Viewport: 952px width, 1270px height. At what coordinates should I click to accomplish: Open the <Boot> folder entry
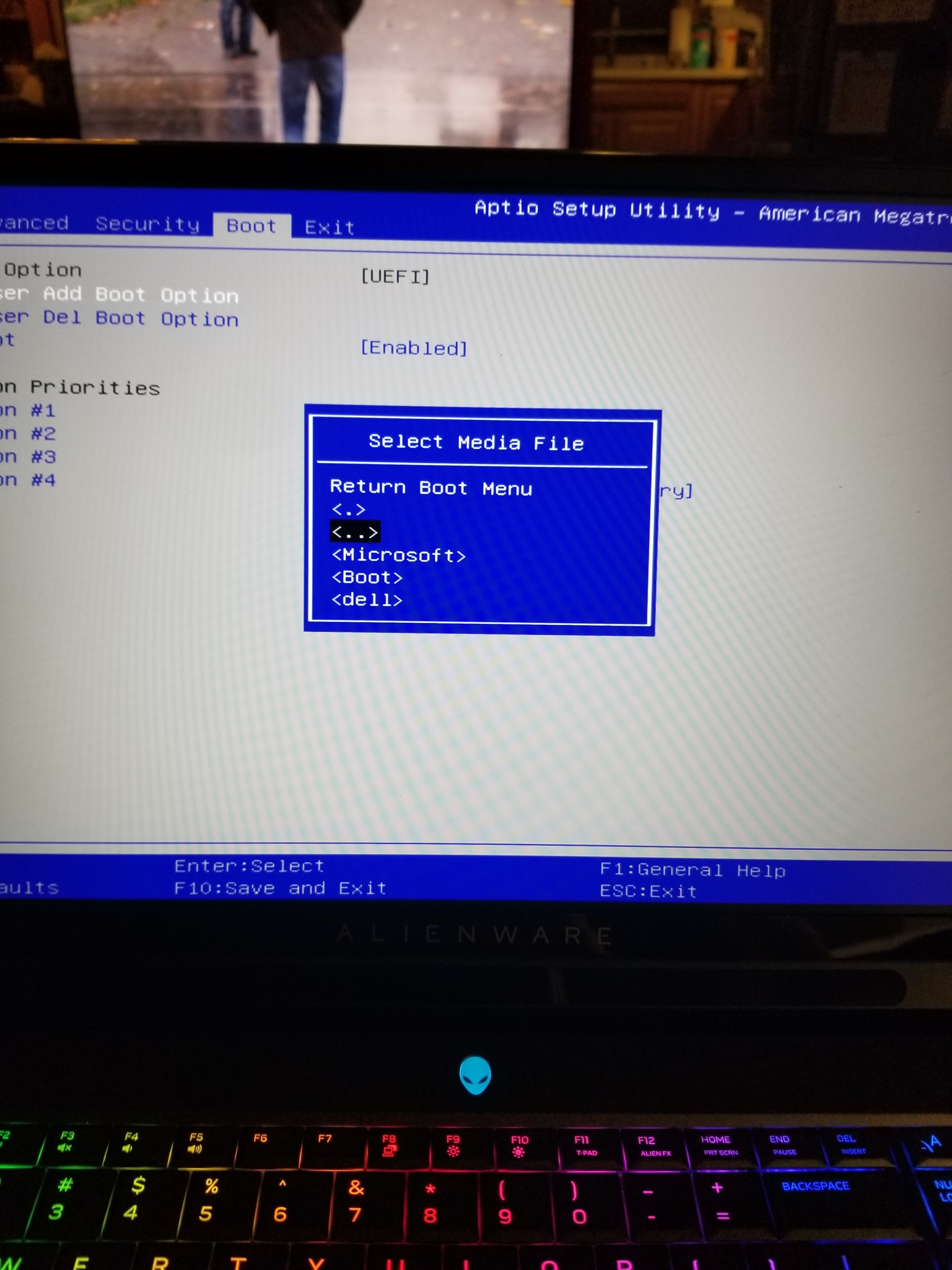click(x=367, y=577)
